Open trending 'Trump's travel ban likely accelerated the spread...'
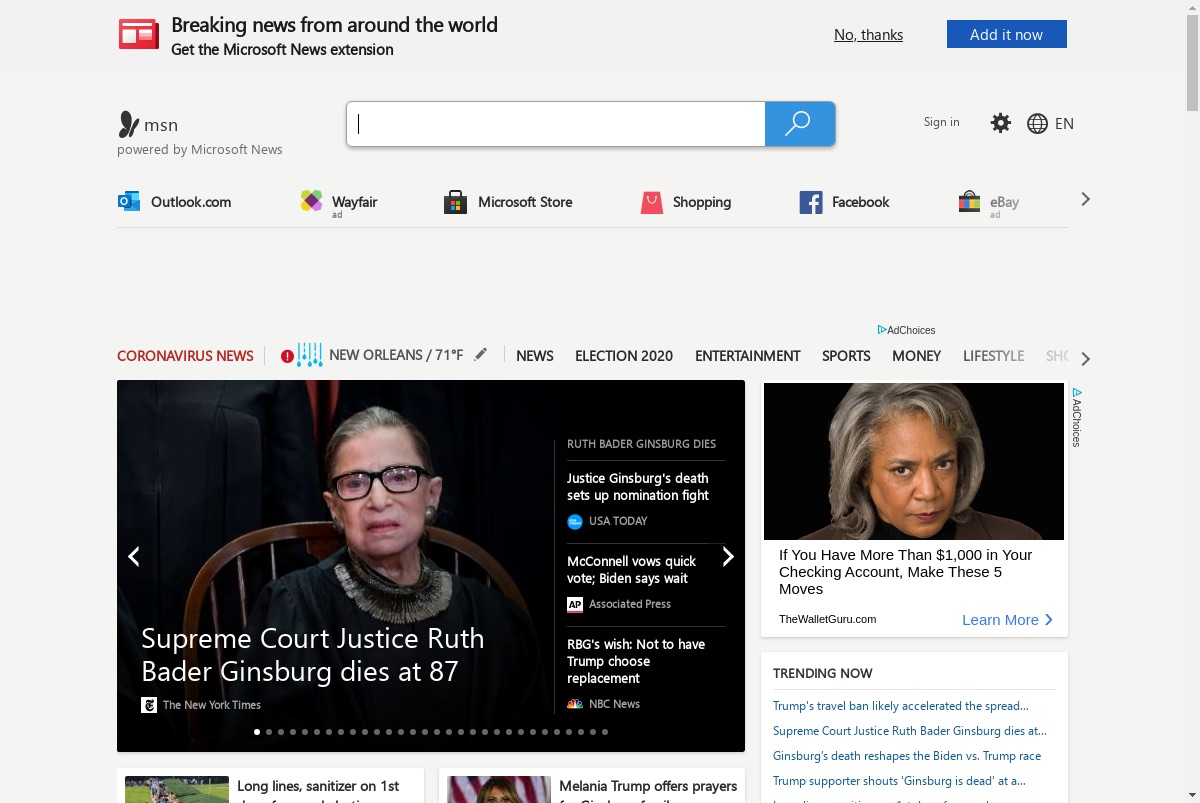 point(901,706)
